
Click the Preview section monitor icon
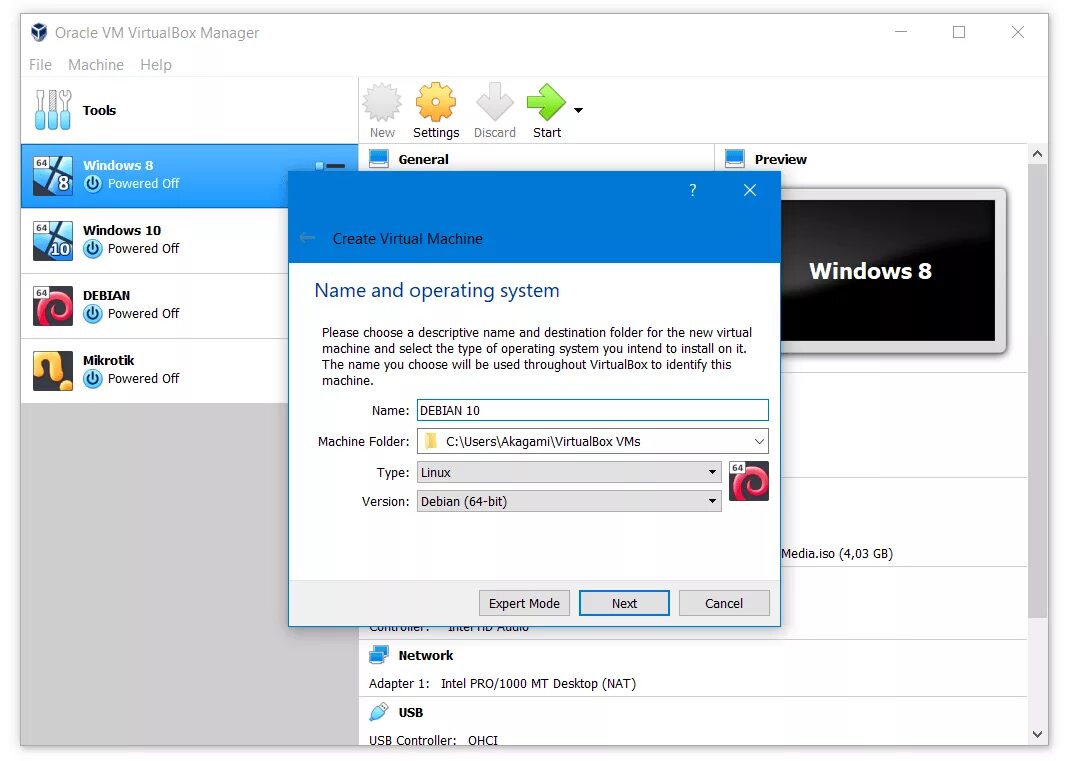(x=735, y=159)
